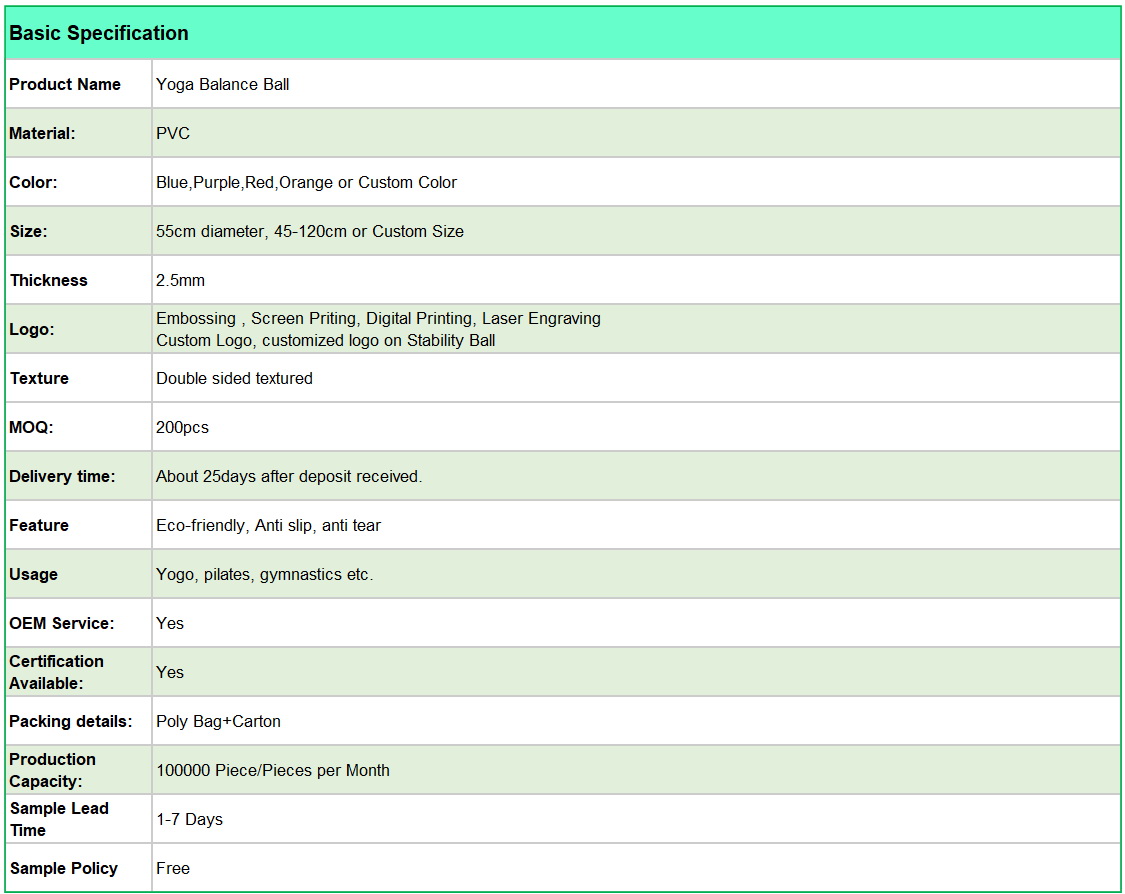1125x894 pixels.
Task: Select the 'Sample Lead Time' label
Action: pos(59,819)
